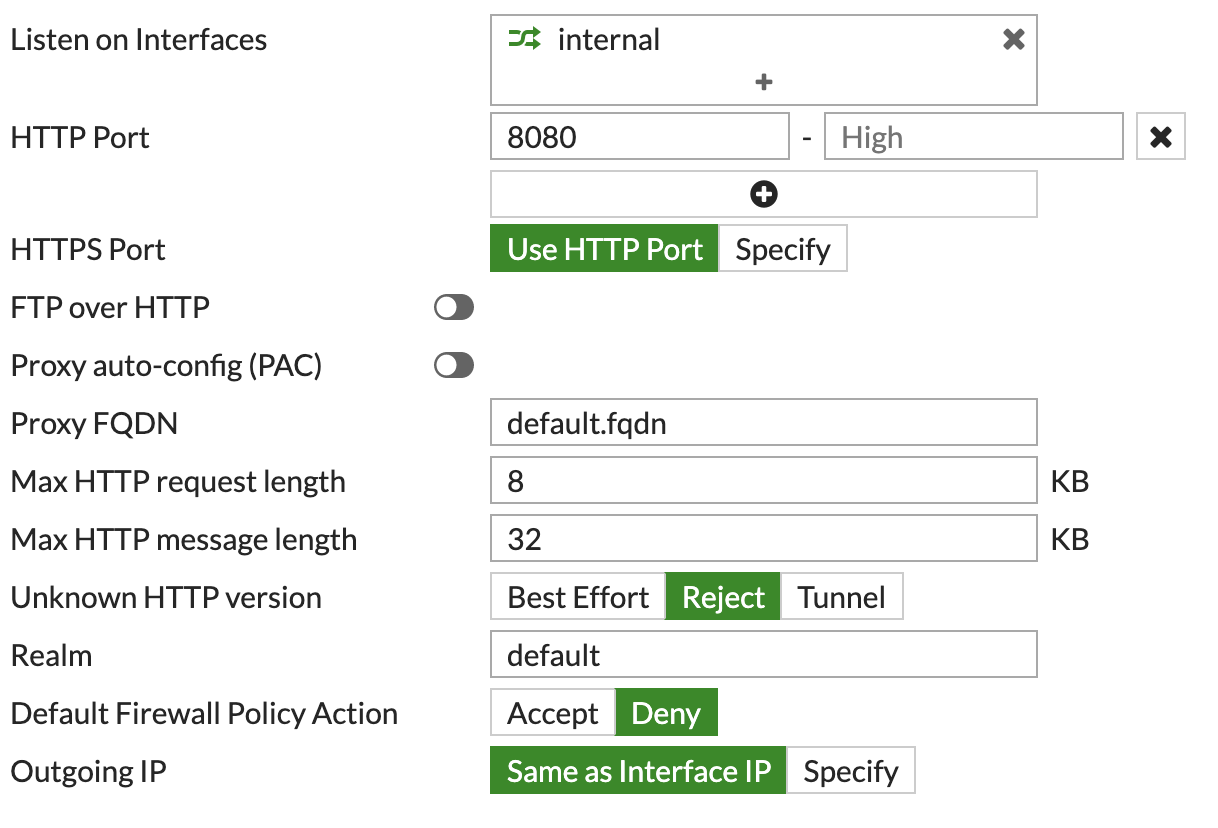
Task: Add another listening interface with plus icon
Action: (763, 83)
